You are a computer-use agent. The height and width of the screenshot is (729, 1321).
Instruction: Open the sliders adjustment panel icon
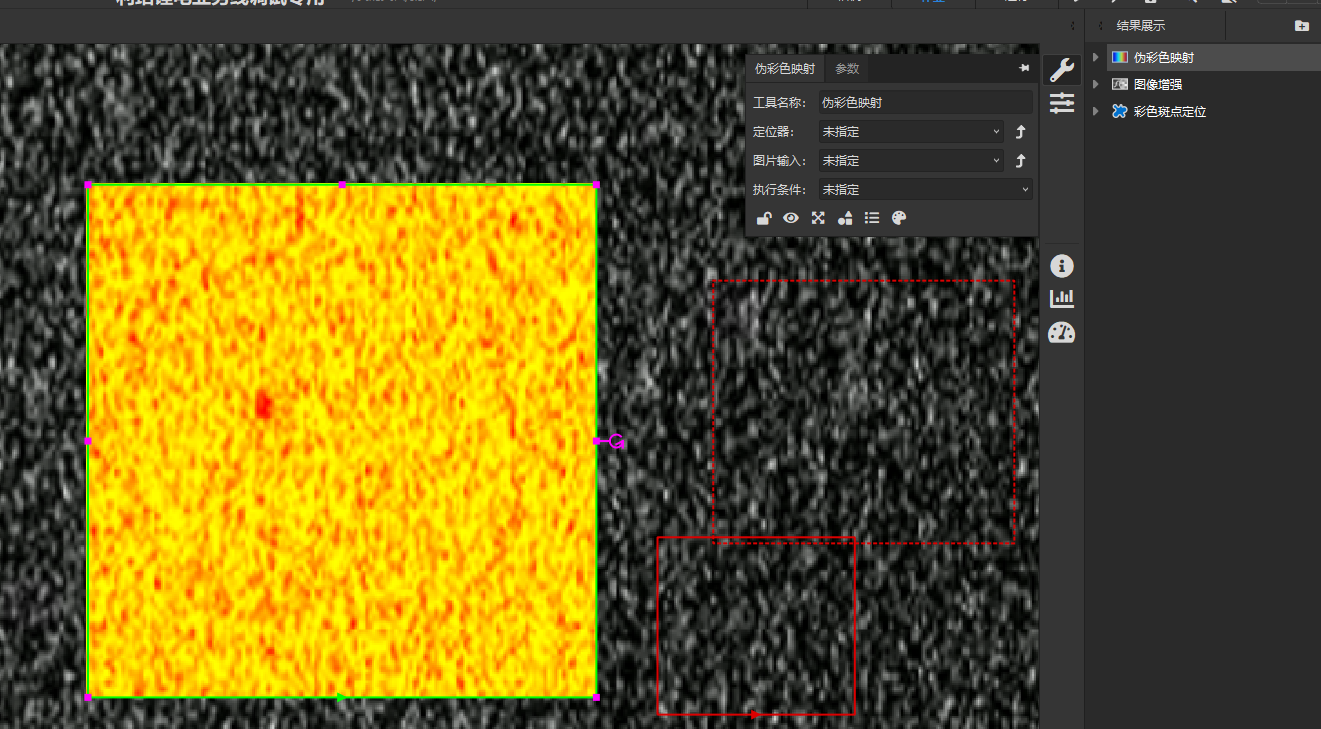point(1061,102)
